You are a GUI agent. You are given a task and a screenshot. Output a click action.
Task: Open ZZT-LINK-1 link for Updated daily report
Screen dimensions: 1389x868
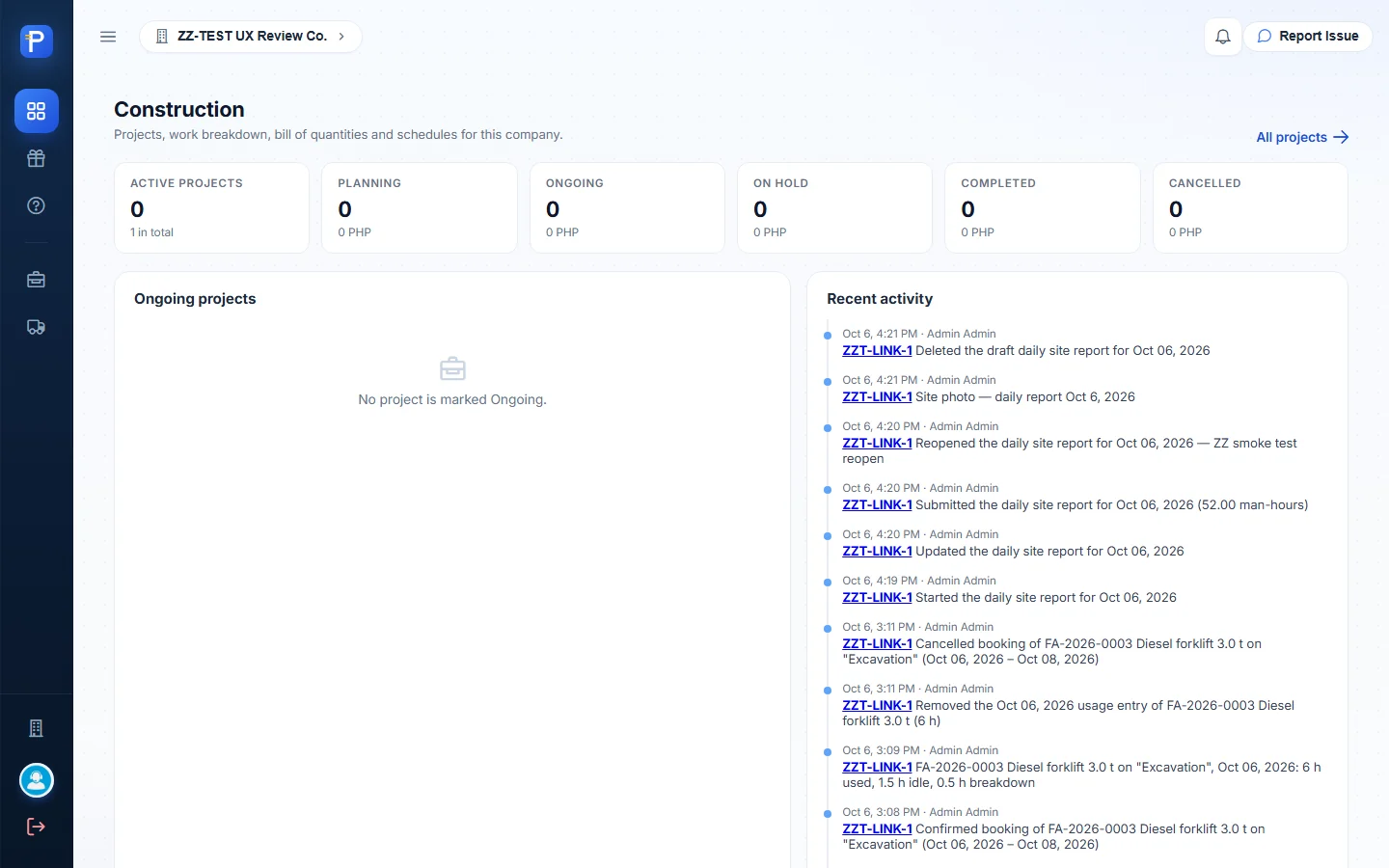tap(877, 552)
